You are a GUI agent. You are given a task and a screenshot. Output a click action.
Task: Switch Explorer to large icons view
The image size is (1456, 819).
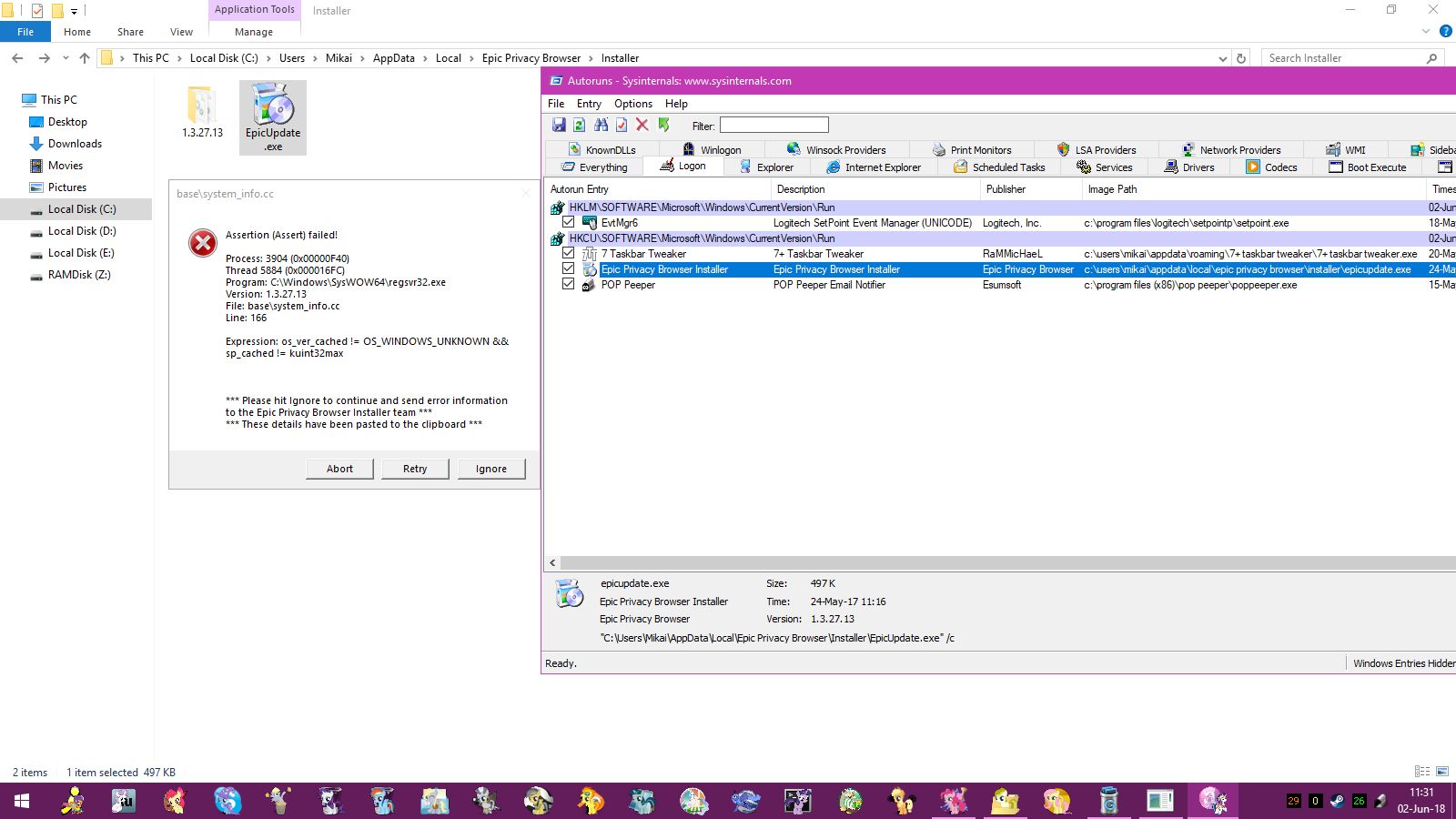coord(1442,772)
